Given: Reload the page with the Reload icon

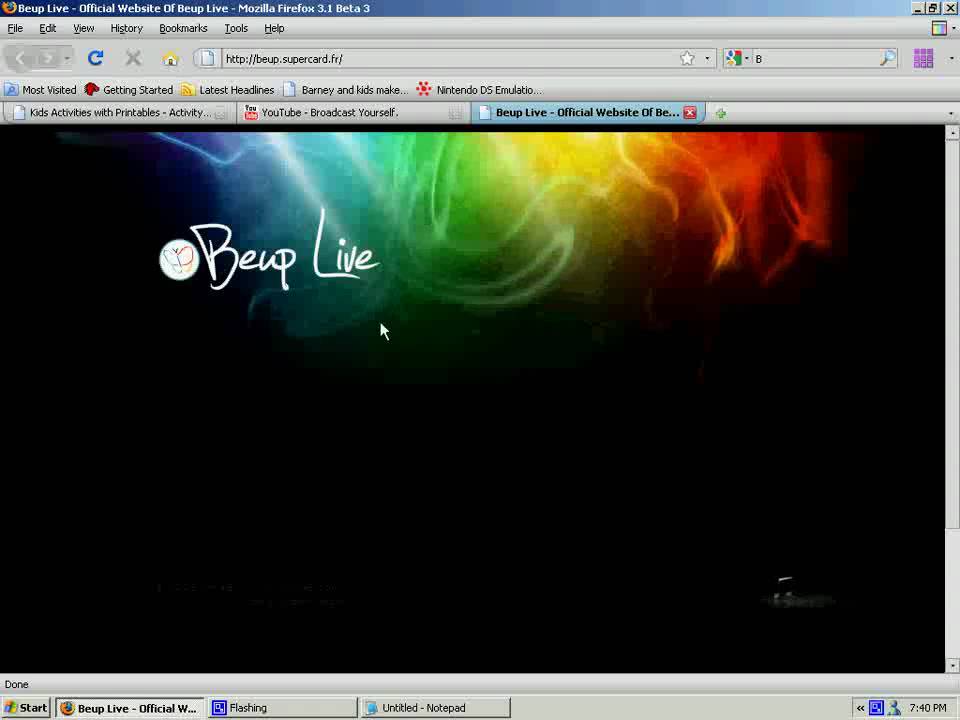Looking at the screenshot, I should coord(95,58).
